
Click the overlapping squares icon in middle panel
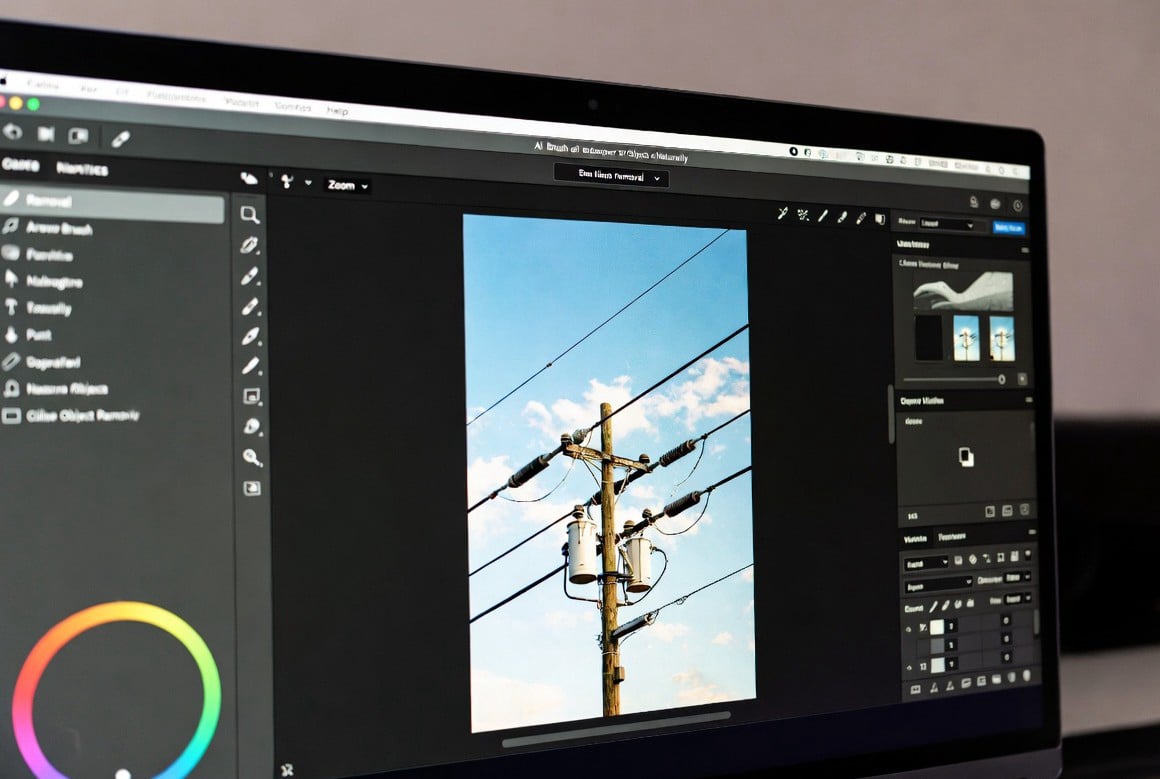[966, 457]
